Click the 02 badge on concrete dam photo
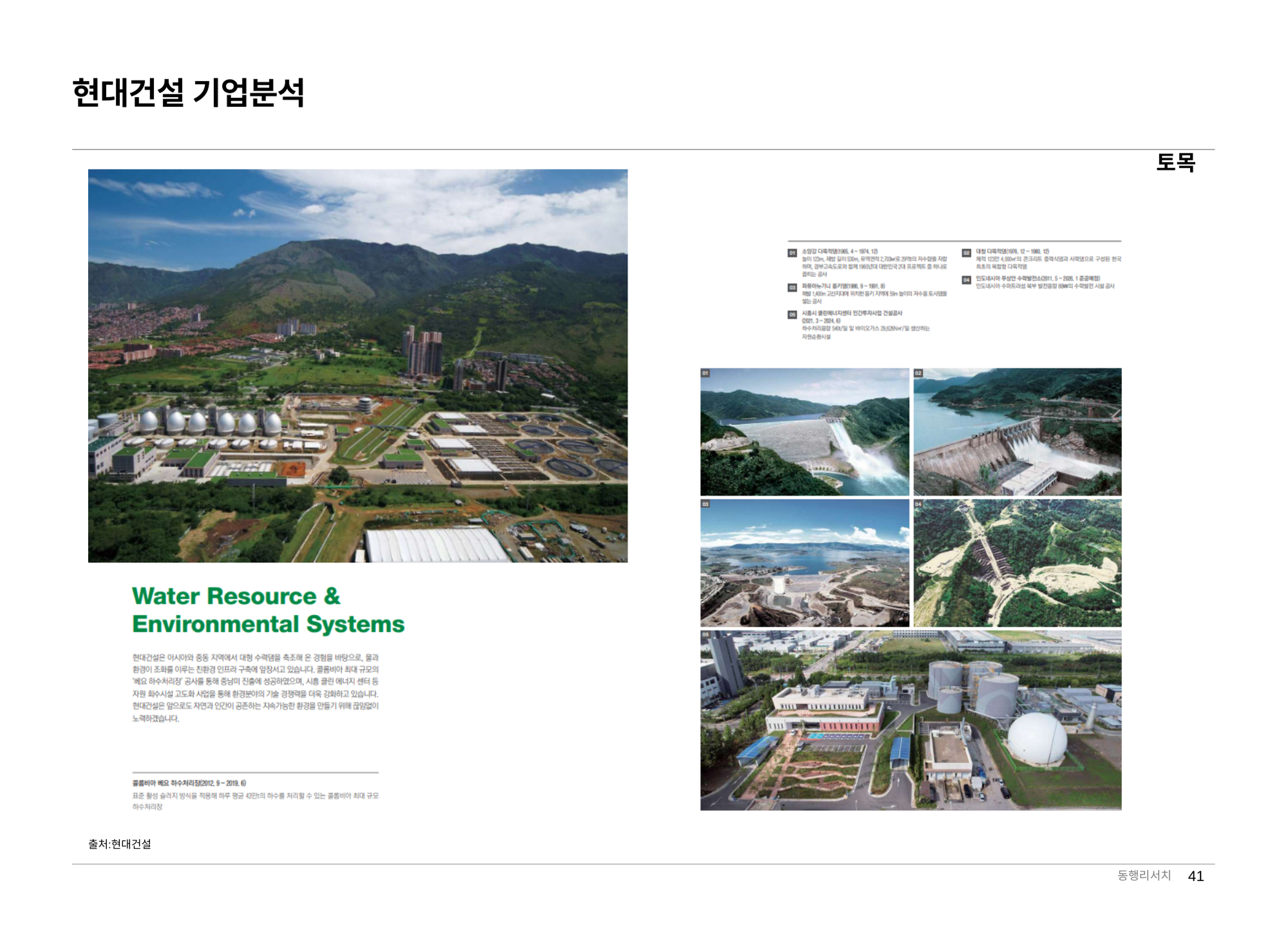The height and width of the screenshot is (926, 1288). 918,373
